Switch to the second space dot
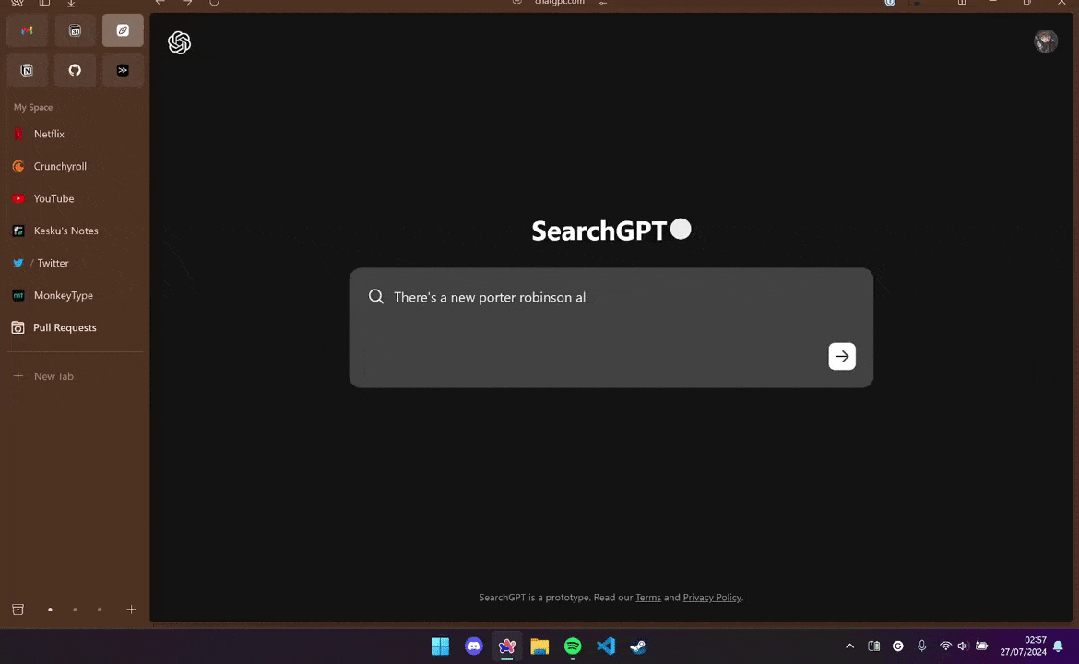 coord(75,609)
